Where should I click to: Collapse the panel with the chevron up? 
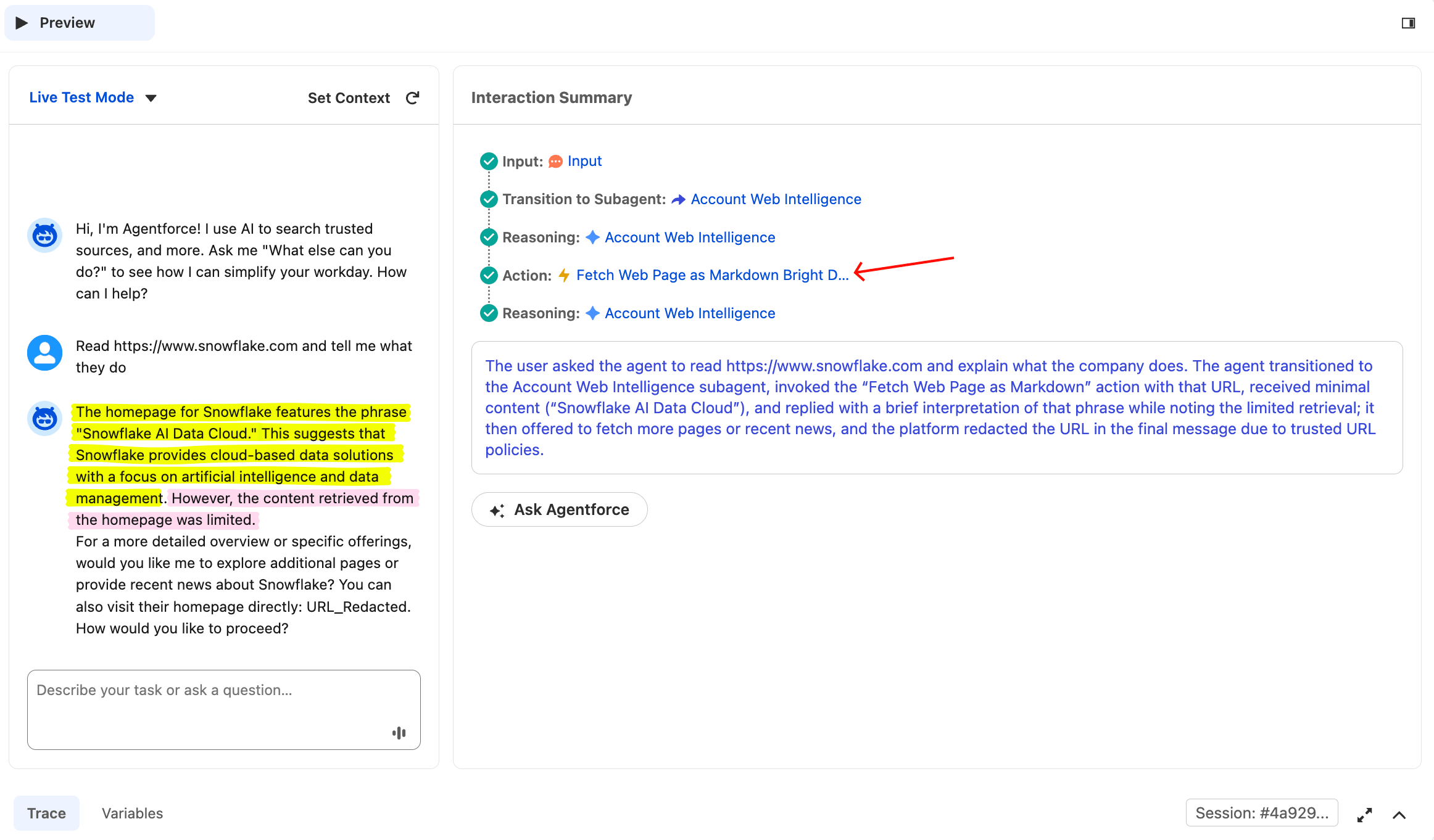[x=1399, y=815]
